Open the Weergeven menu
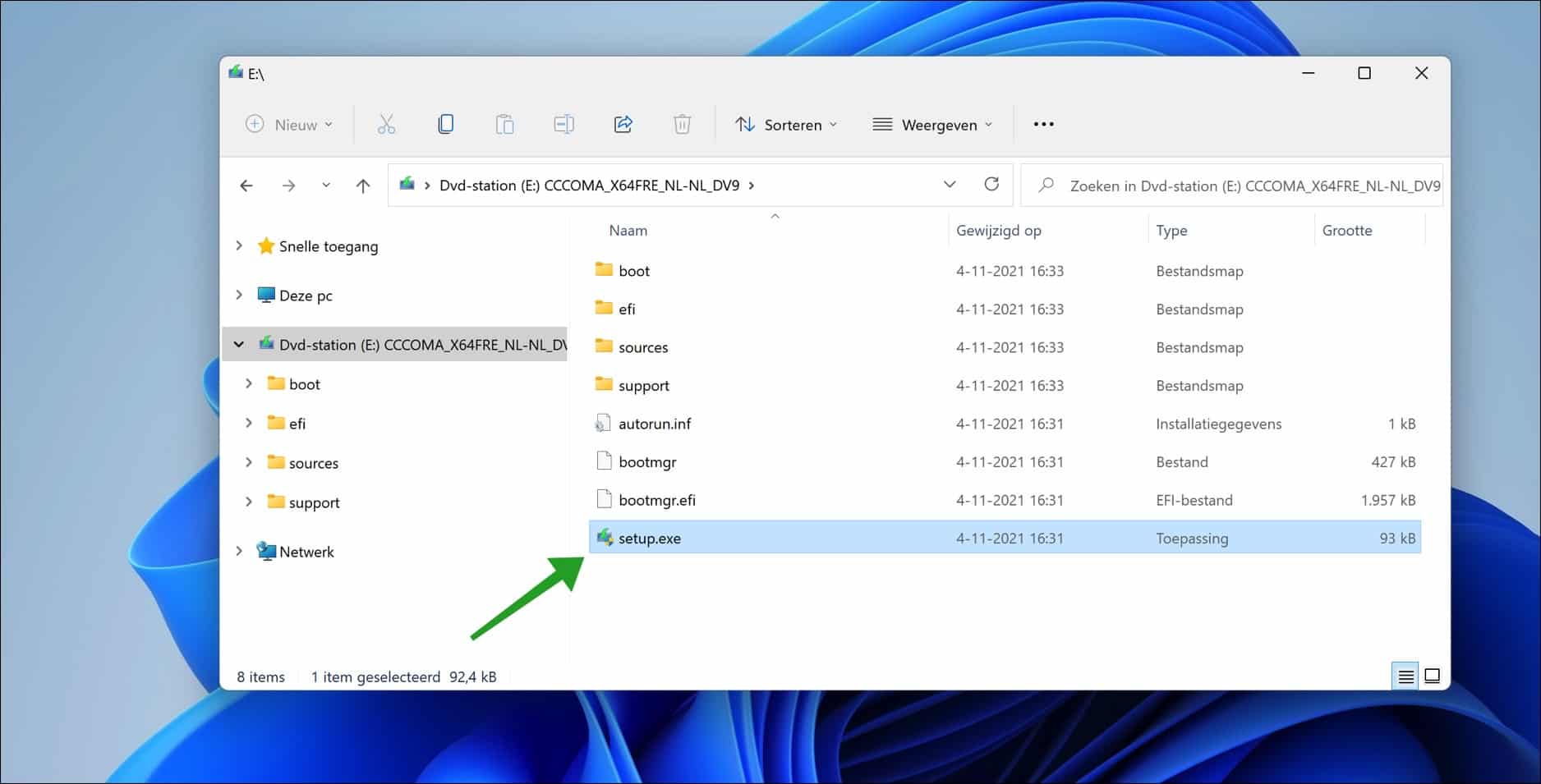The width and height of the screenshot is (1541, 784). (x=932, y=124)
